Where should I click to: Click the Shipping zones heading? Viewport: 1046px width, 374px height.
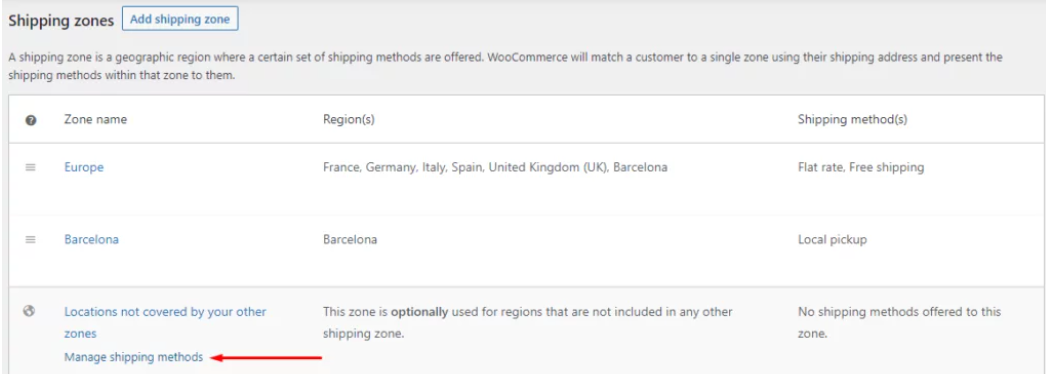pyautogui.click(x=61, y=20)
